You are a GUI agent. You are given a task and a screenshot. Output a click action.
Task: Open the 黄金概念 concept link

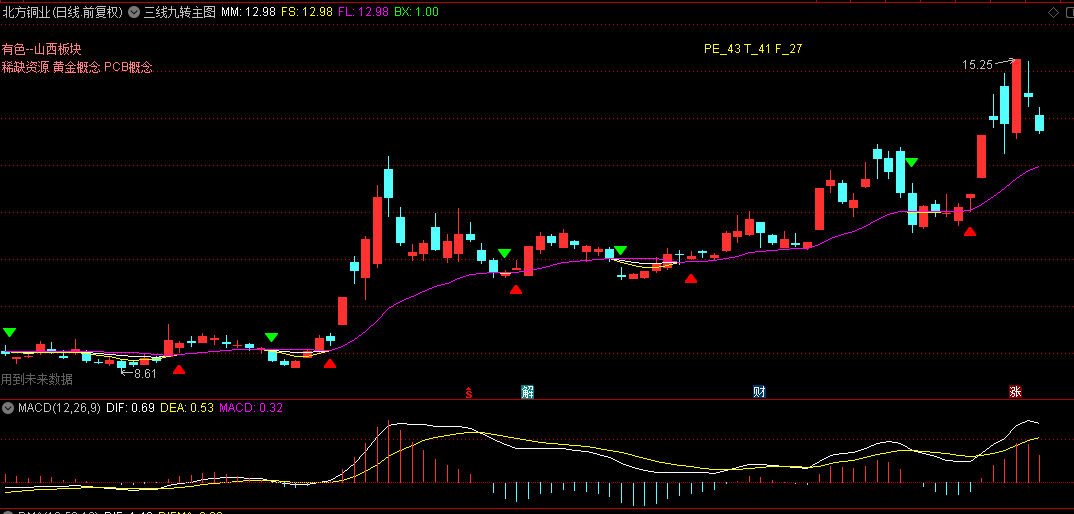pyautogui.click(x=76, y=67)
